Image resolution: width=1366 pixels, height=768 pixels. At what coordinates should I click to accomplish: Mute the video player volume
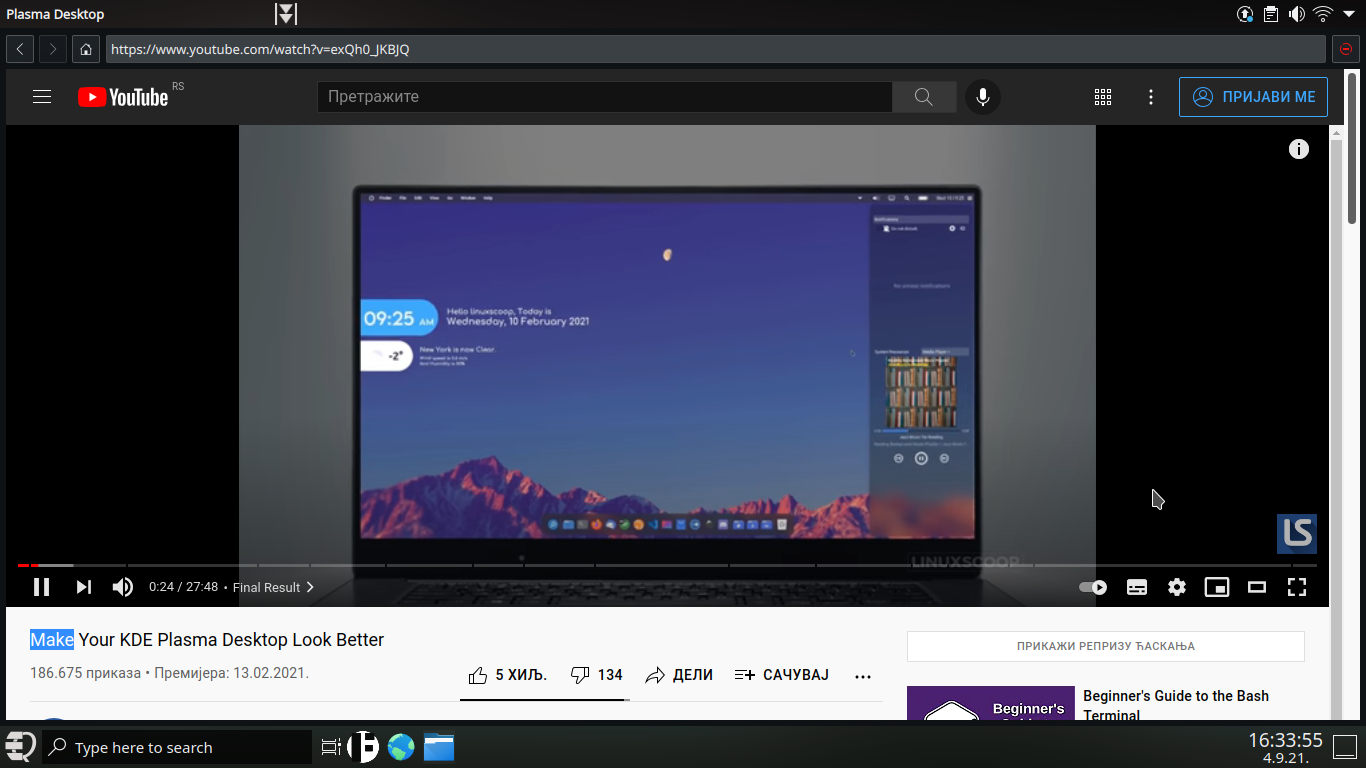pos(123,587)
